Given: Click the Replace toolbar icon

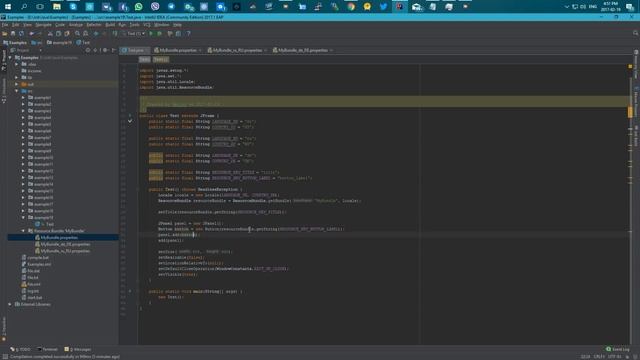Looking at the screenshot, I should point(85,33).
